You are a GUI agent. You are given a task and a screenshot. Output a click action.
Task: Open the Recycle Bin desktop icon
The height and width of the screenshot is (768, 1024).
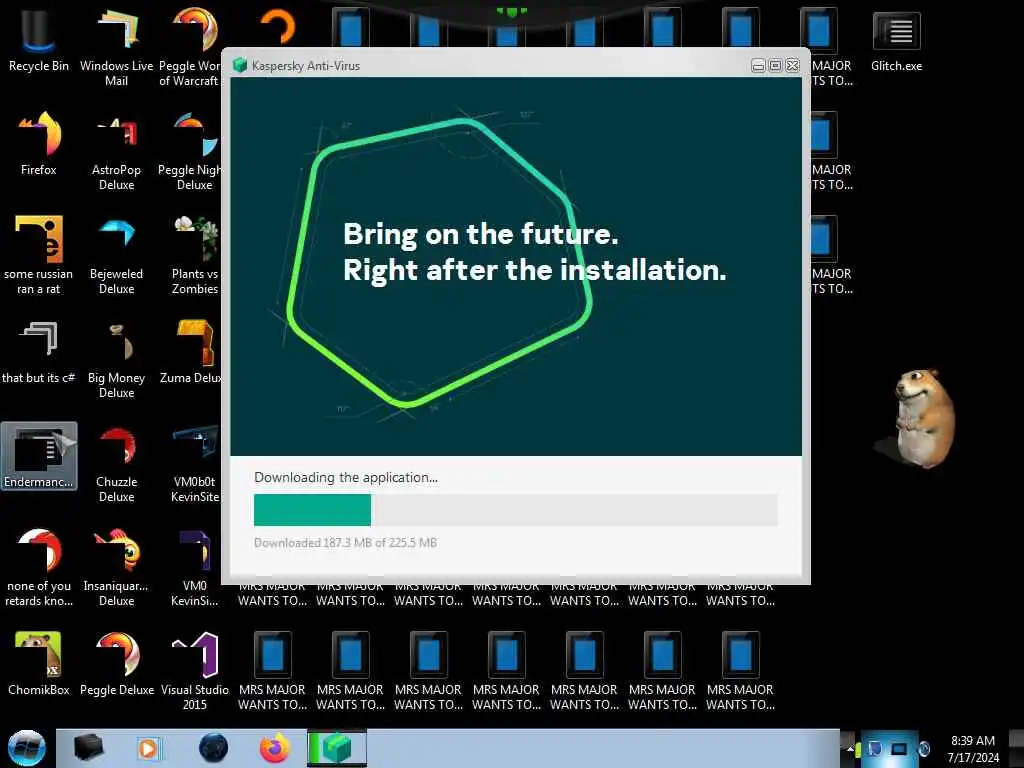39,40
